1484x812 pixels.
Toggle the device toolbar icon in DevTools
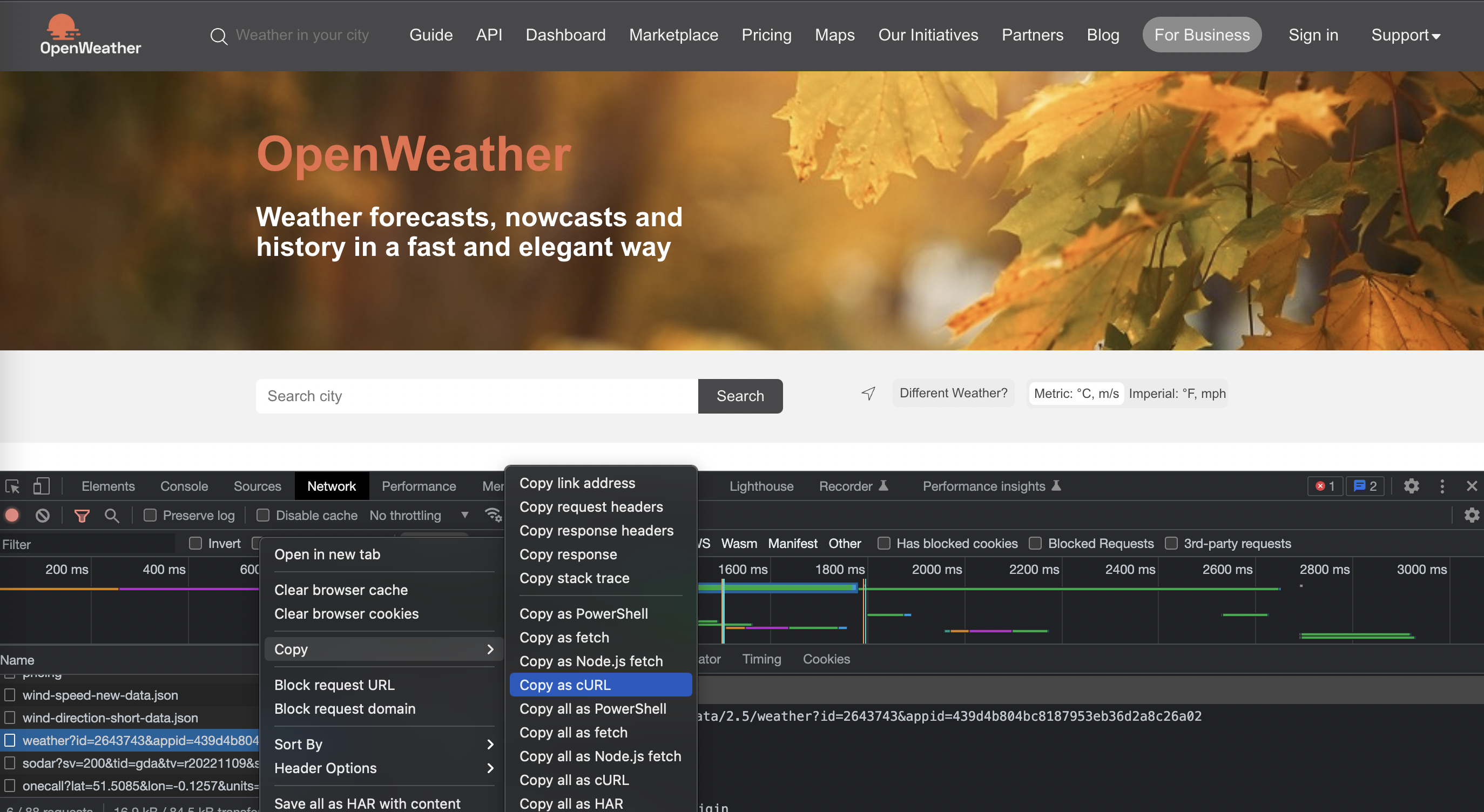pyautogui.click(x=41, y=486)
